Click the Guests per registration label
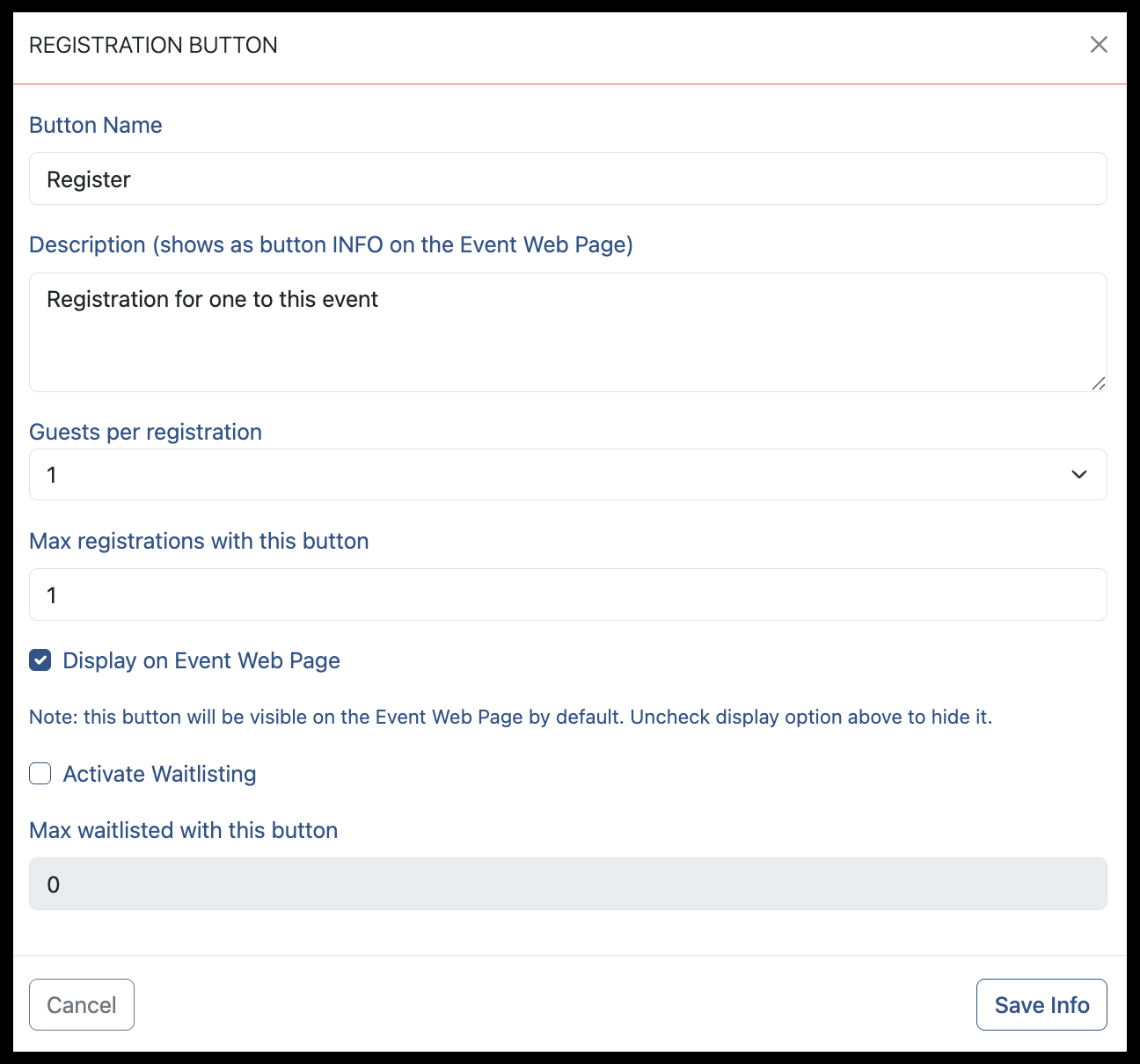This screenshot has height=1064, width=1140. (x=146, y=432)
